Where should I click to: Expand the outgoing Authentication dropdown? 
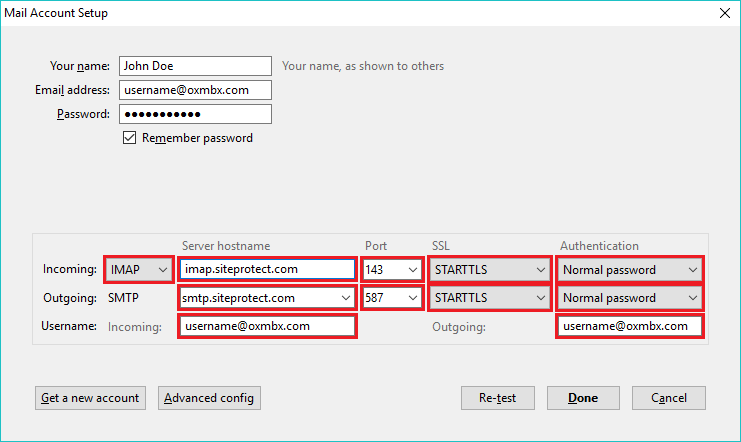coord(630,297)
